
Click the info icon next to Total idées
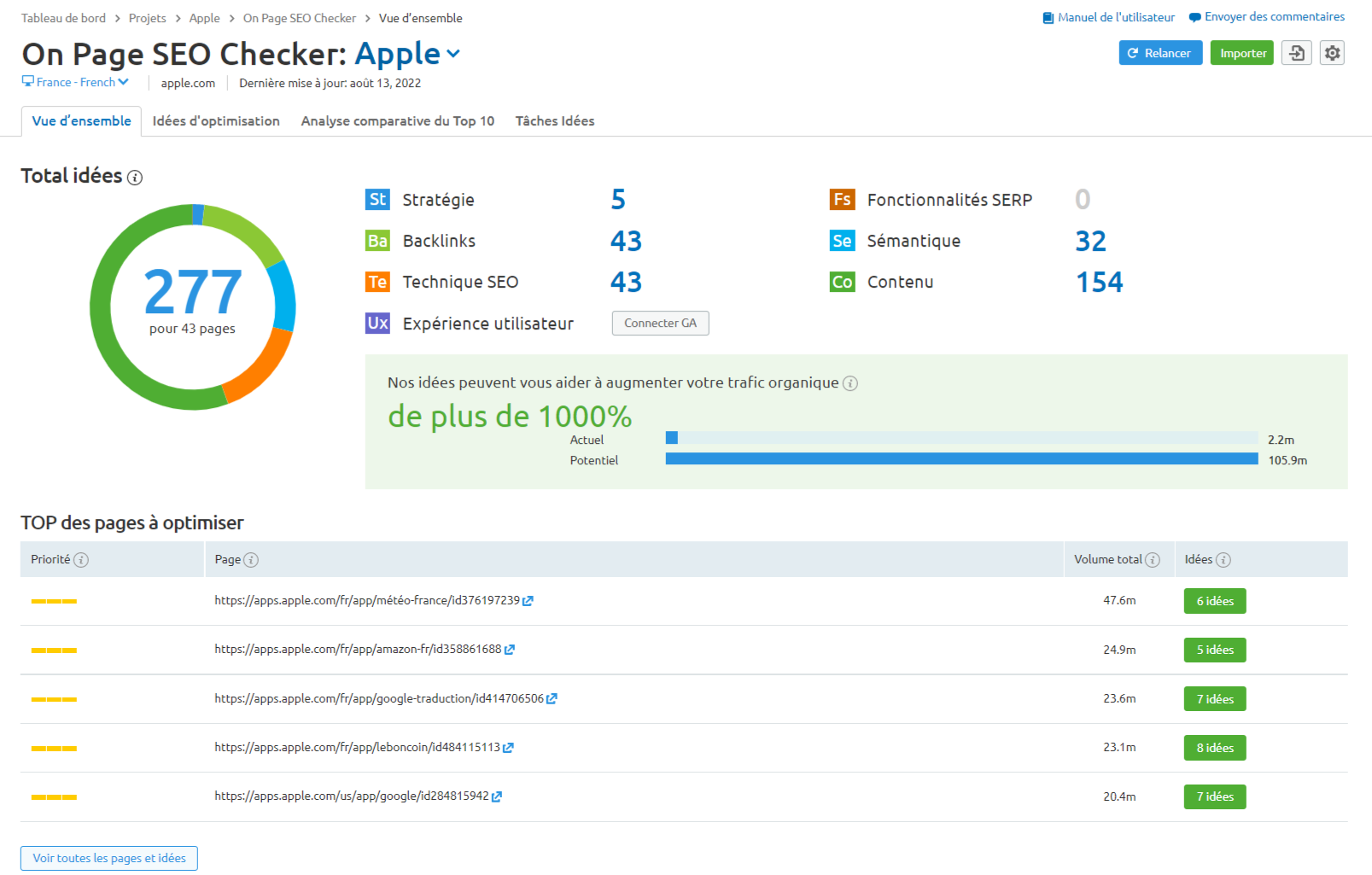click(x=135, y=178)
